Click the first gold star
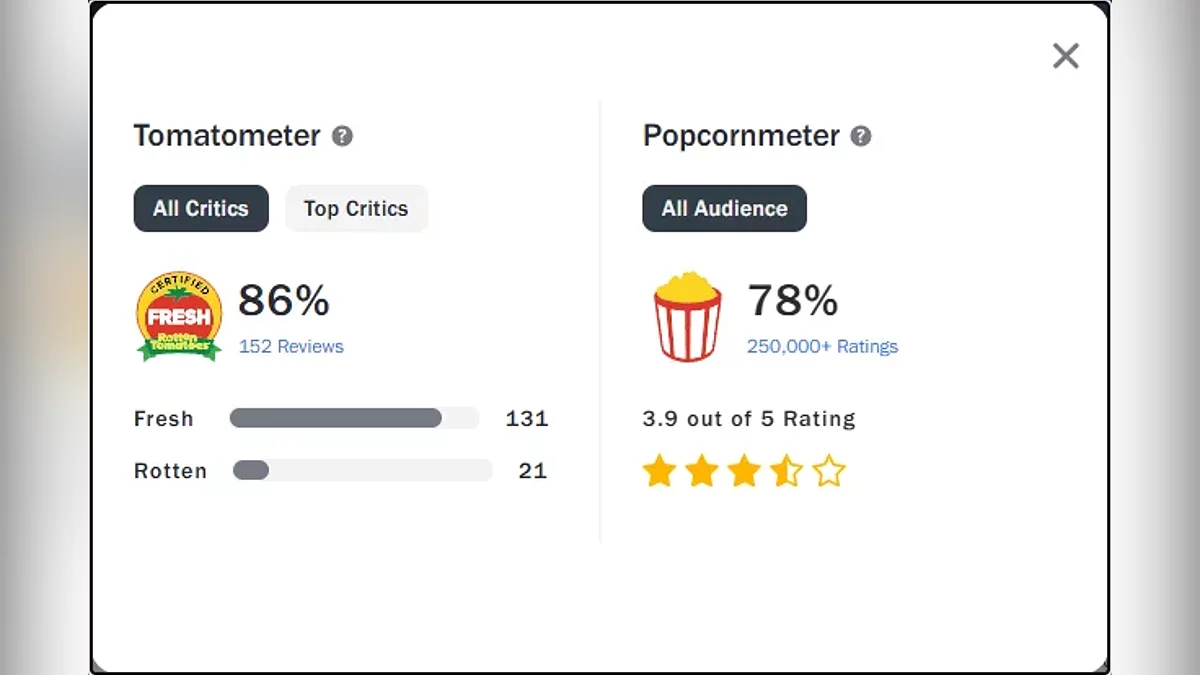 [660, 470]
